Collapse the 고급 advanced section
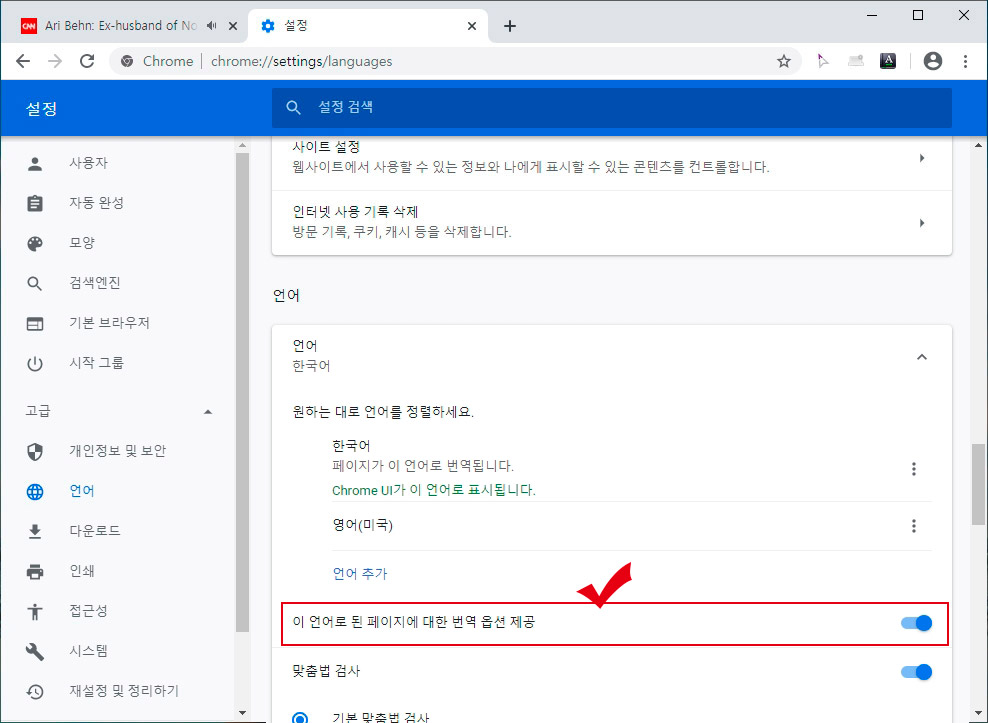 207,410
